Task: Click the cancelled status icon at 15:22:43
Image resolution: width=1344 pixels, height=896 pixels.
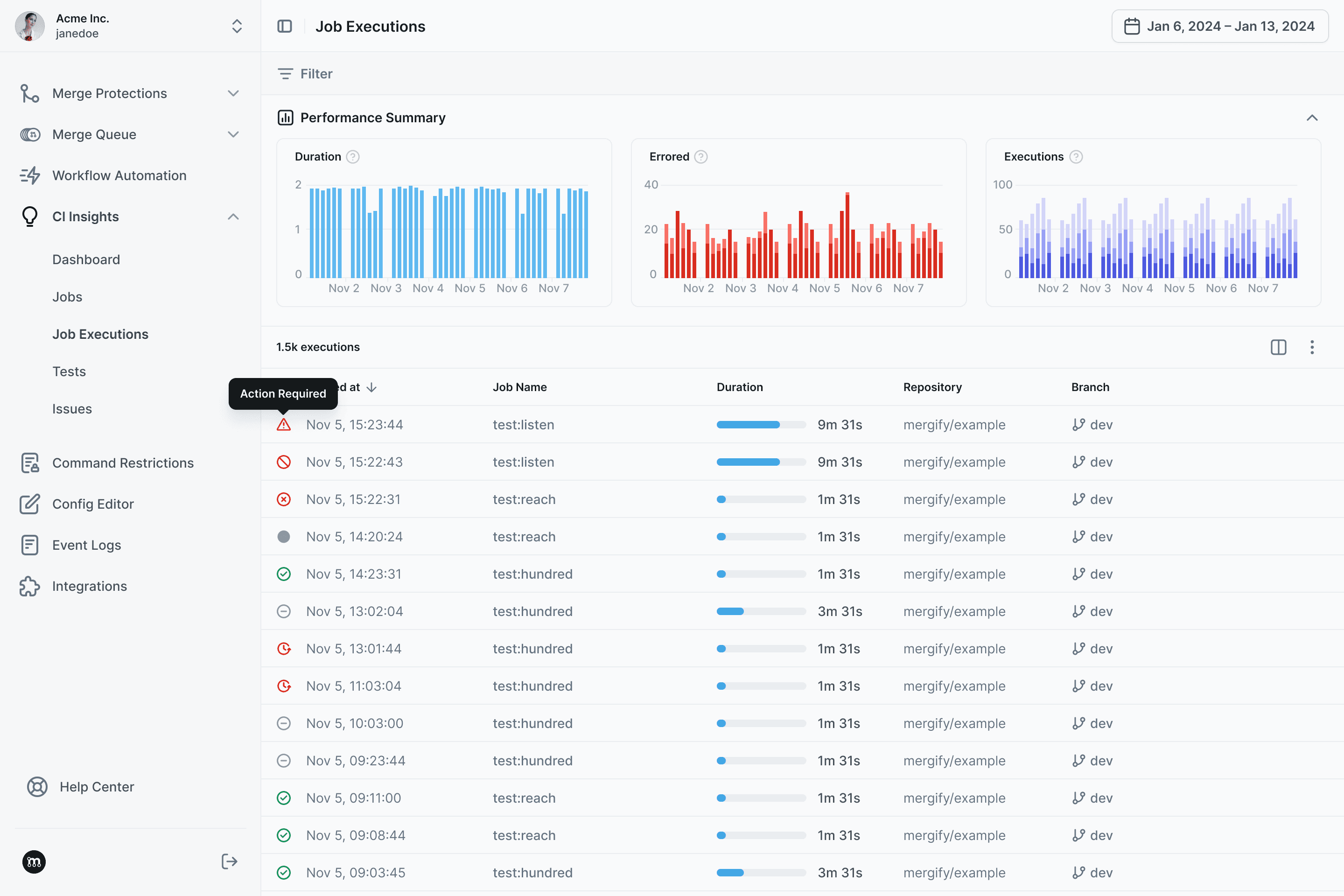Action: [284, 462]
